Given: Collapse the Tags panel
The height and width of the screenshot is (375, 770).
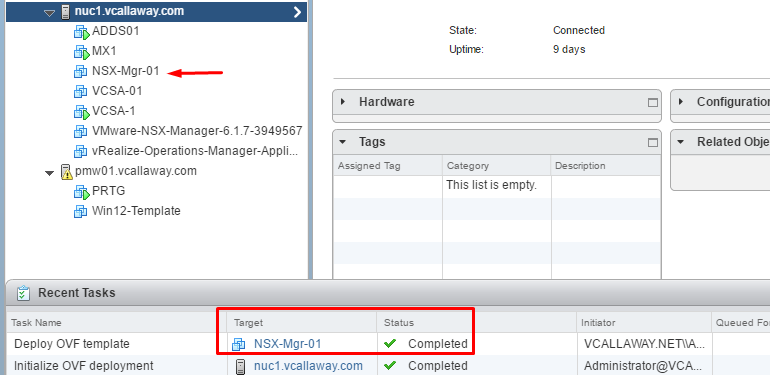Looking at the screenshot, I should 343,142.
